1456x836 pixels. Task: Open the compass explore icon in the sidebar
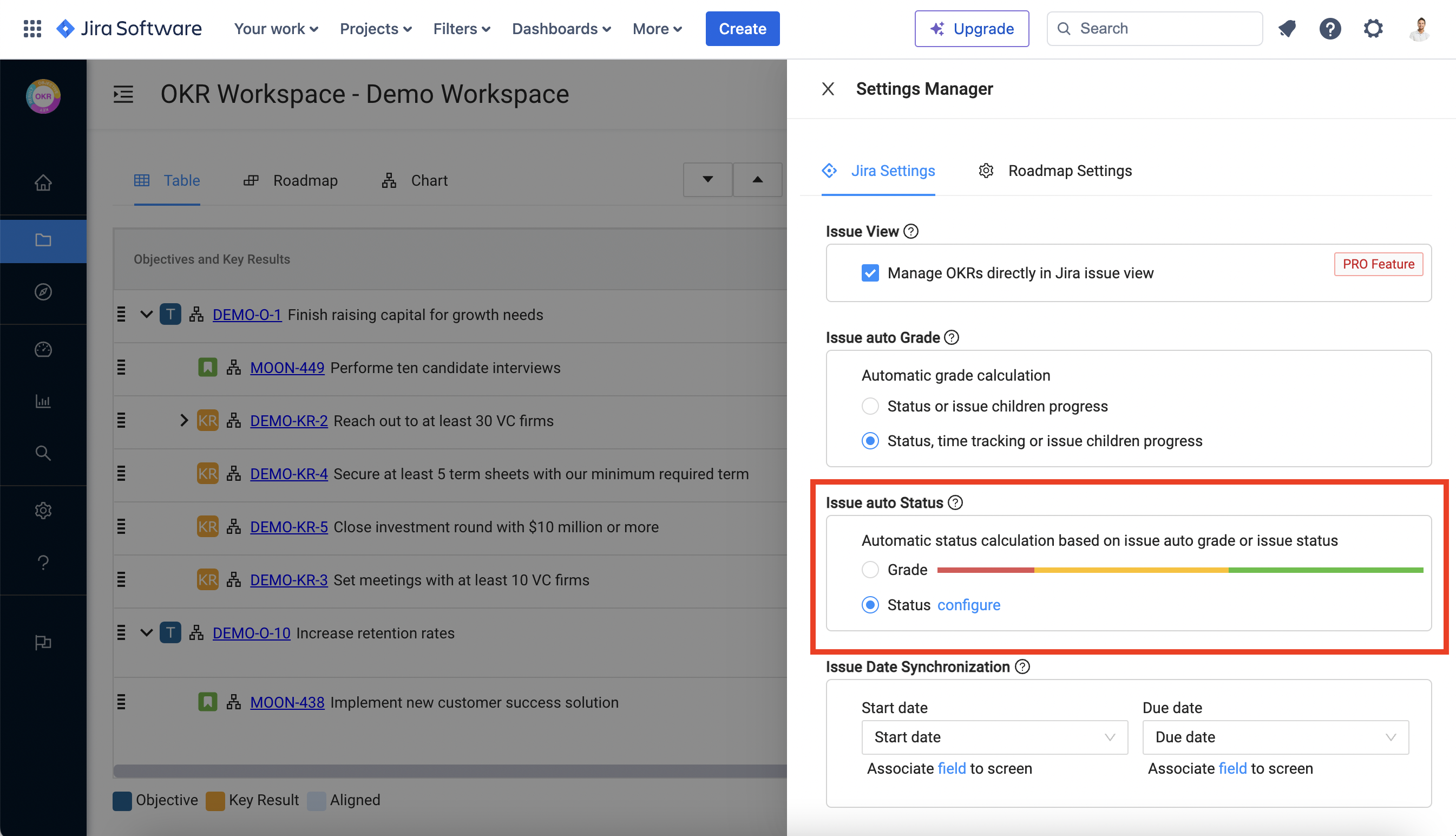43,292
